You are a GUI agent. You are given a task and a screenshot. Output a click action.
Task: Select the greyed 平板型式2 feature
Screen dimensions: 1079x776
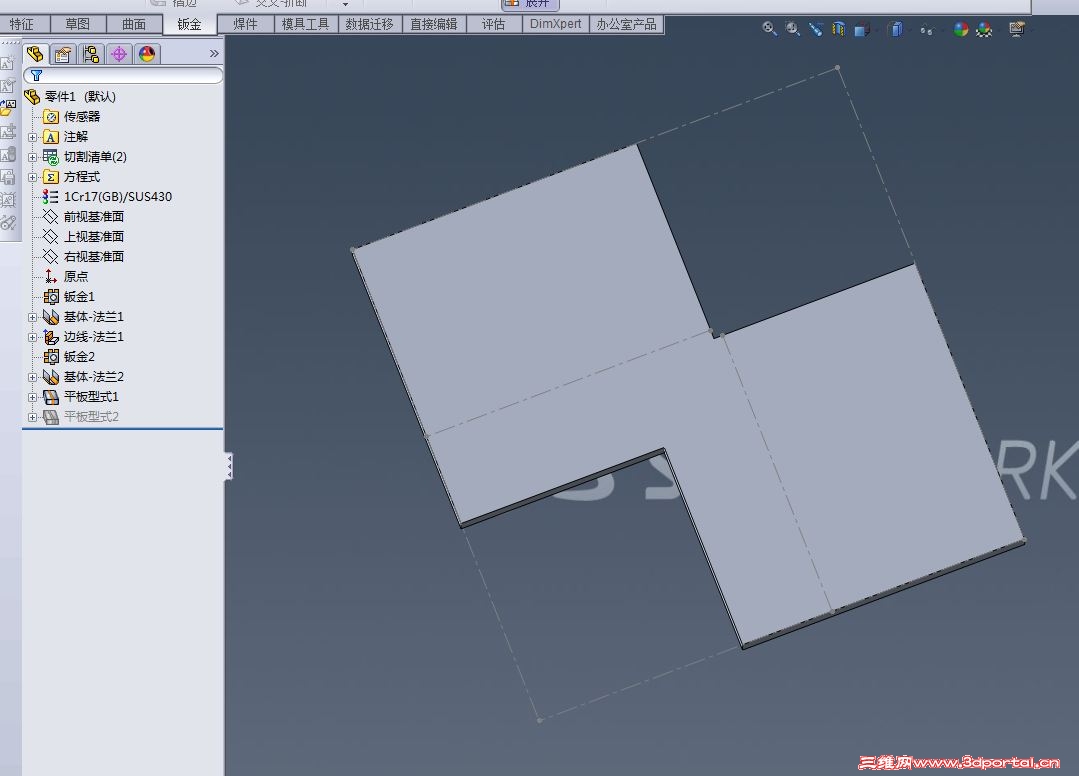(x=91, y=417)
